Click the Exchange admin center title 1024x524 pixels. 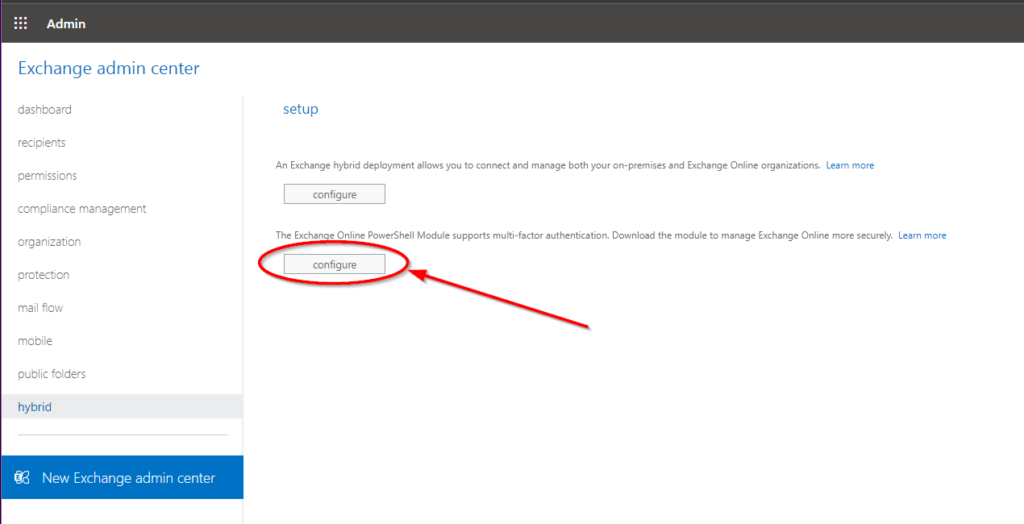click(x=108, y=68)
